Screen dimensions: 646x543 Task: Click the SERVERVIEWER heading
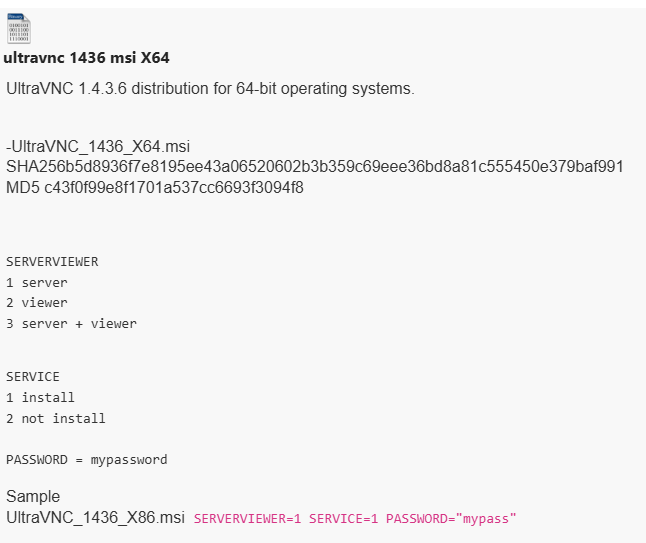tap(52, 262)
